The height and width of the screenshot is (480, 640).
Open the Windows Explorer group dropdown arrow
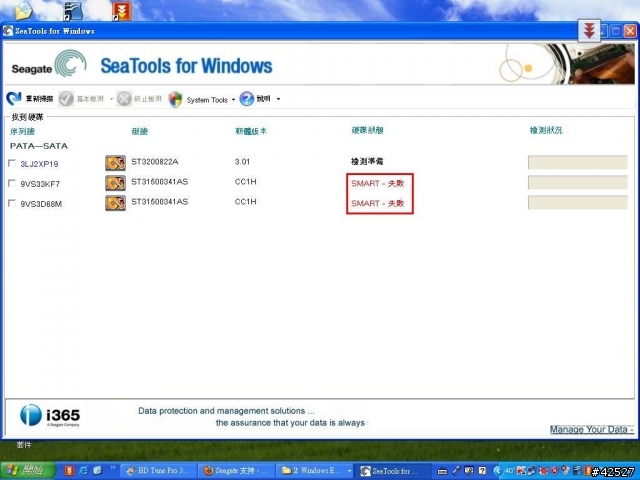coord(349,471)
